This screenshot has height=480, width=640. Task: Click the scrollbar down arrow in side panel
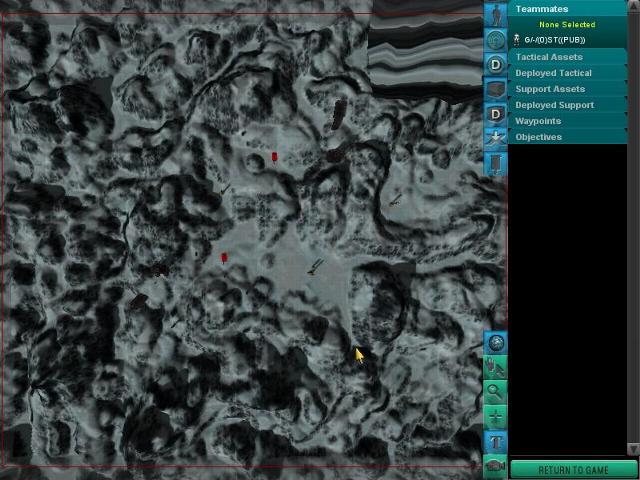pyautogui.click(x=633, y=449)
